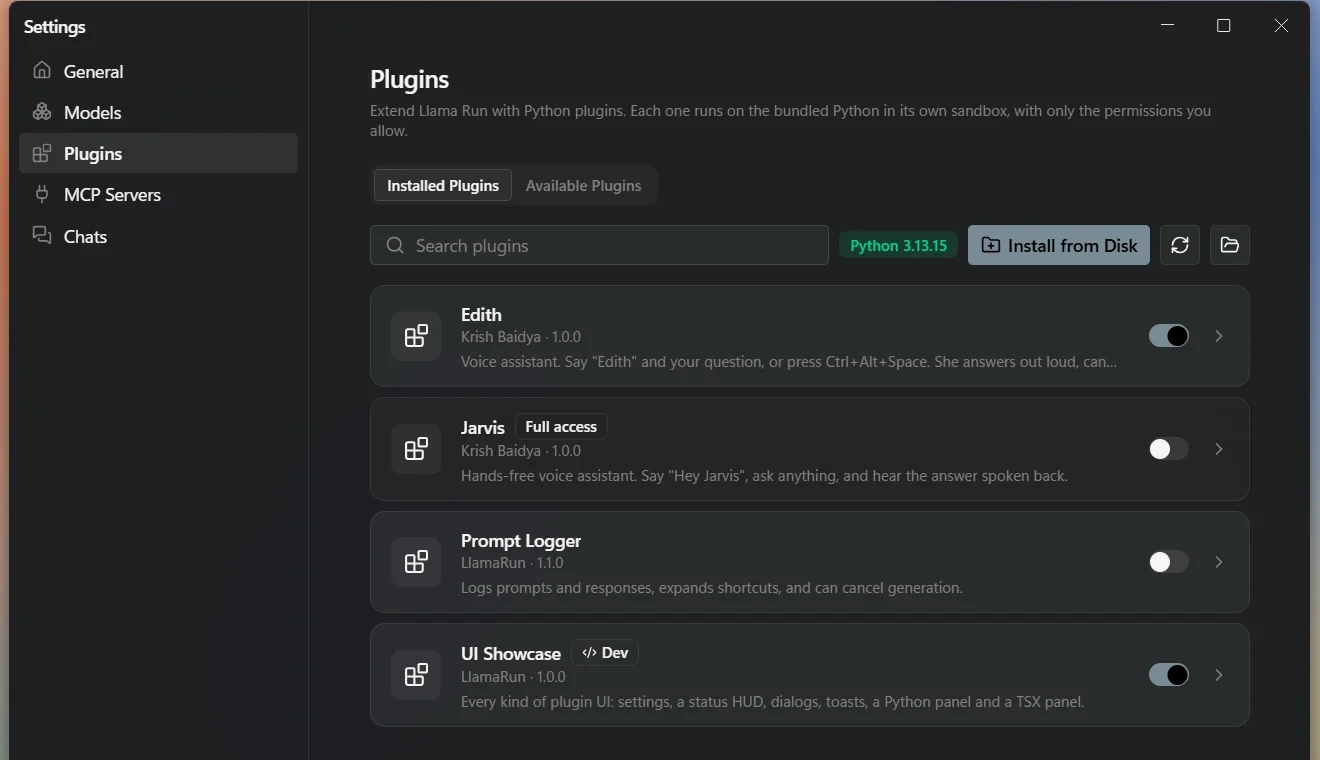Image resolution: width=1320 pixels, height=760 pixels.
Task: Click the Edith plugin icon
Action: (x=416, y=336)
